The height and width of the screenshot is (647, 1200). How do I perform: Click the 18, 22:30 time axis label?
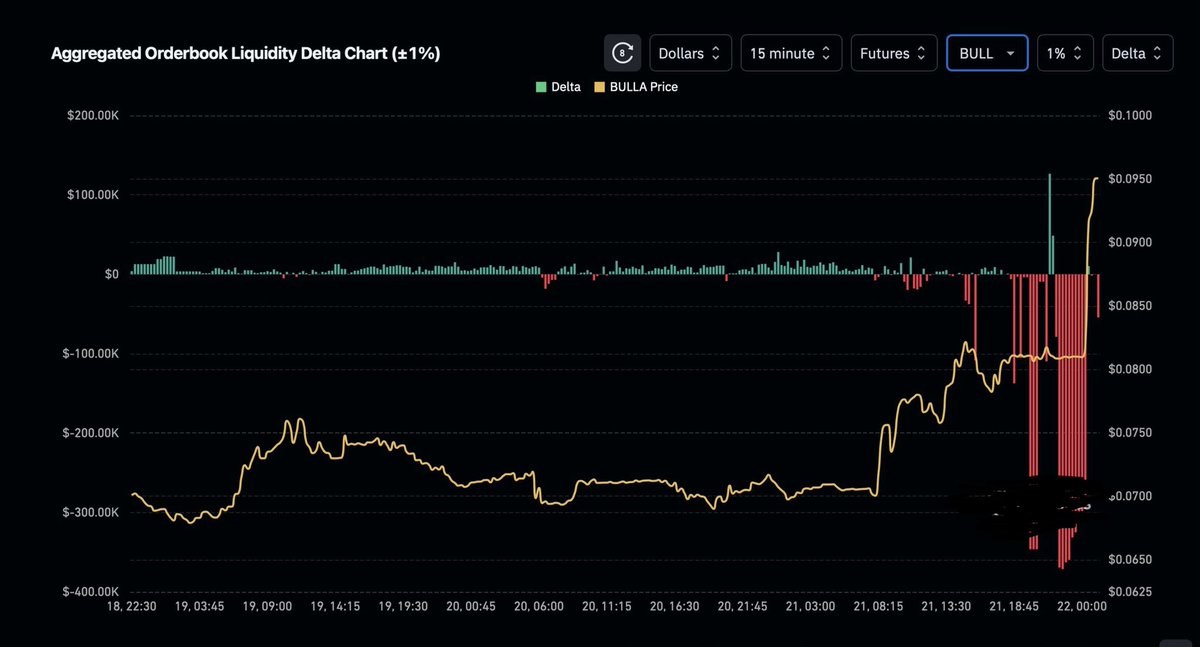(131, 607)
